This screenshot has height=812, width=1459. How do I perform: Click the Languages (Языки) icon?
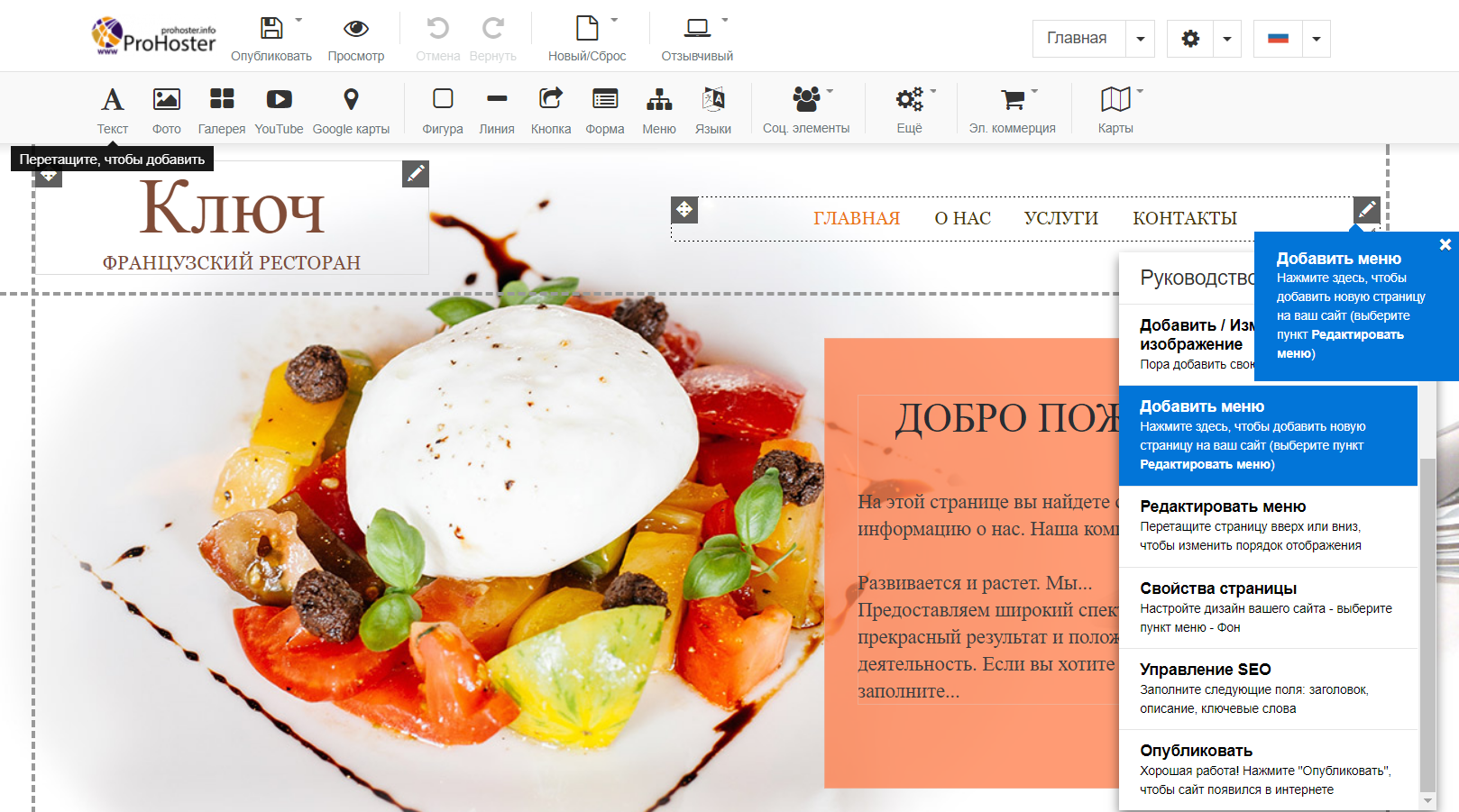tap(713, 99)
